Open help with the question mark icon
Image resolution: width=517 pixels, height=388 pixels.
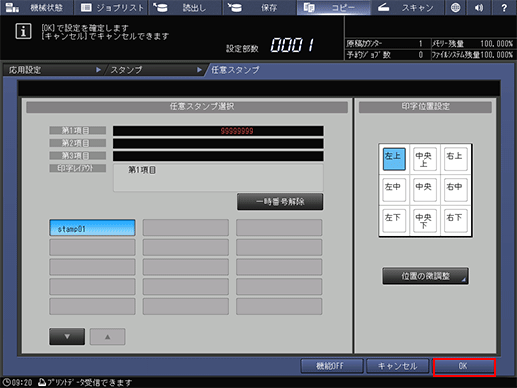click(504, 7)
